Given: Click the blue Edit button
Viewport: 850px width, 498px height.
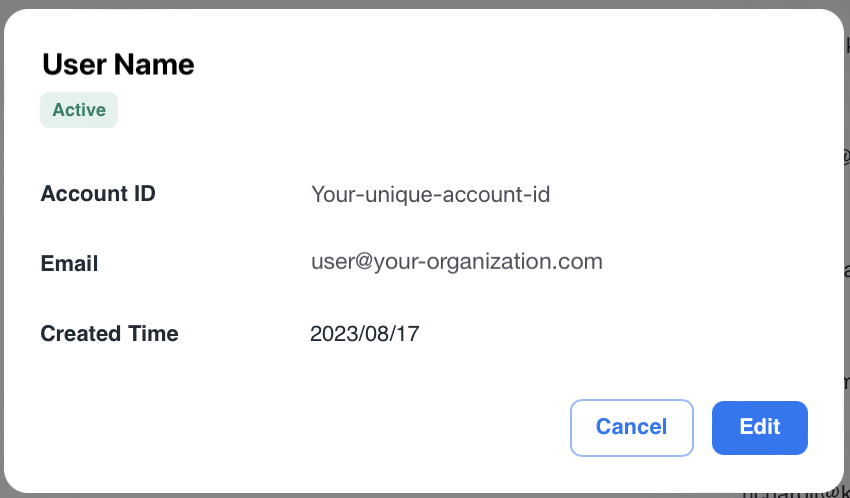Looking at the screenshot, I should tap(759, 427).
